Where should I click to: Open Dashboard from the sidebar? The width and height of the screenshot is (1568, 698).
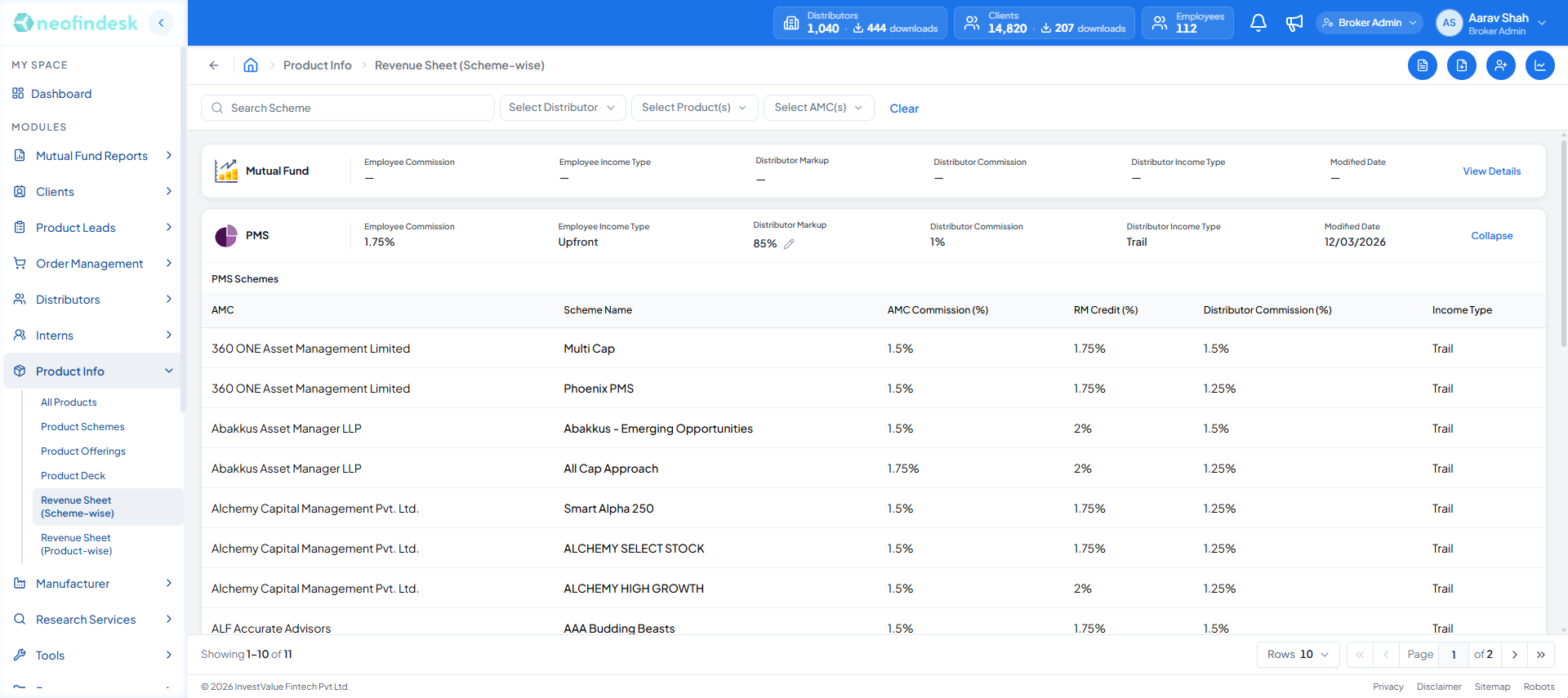click(61, 94)
